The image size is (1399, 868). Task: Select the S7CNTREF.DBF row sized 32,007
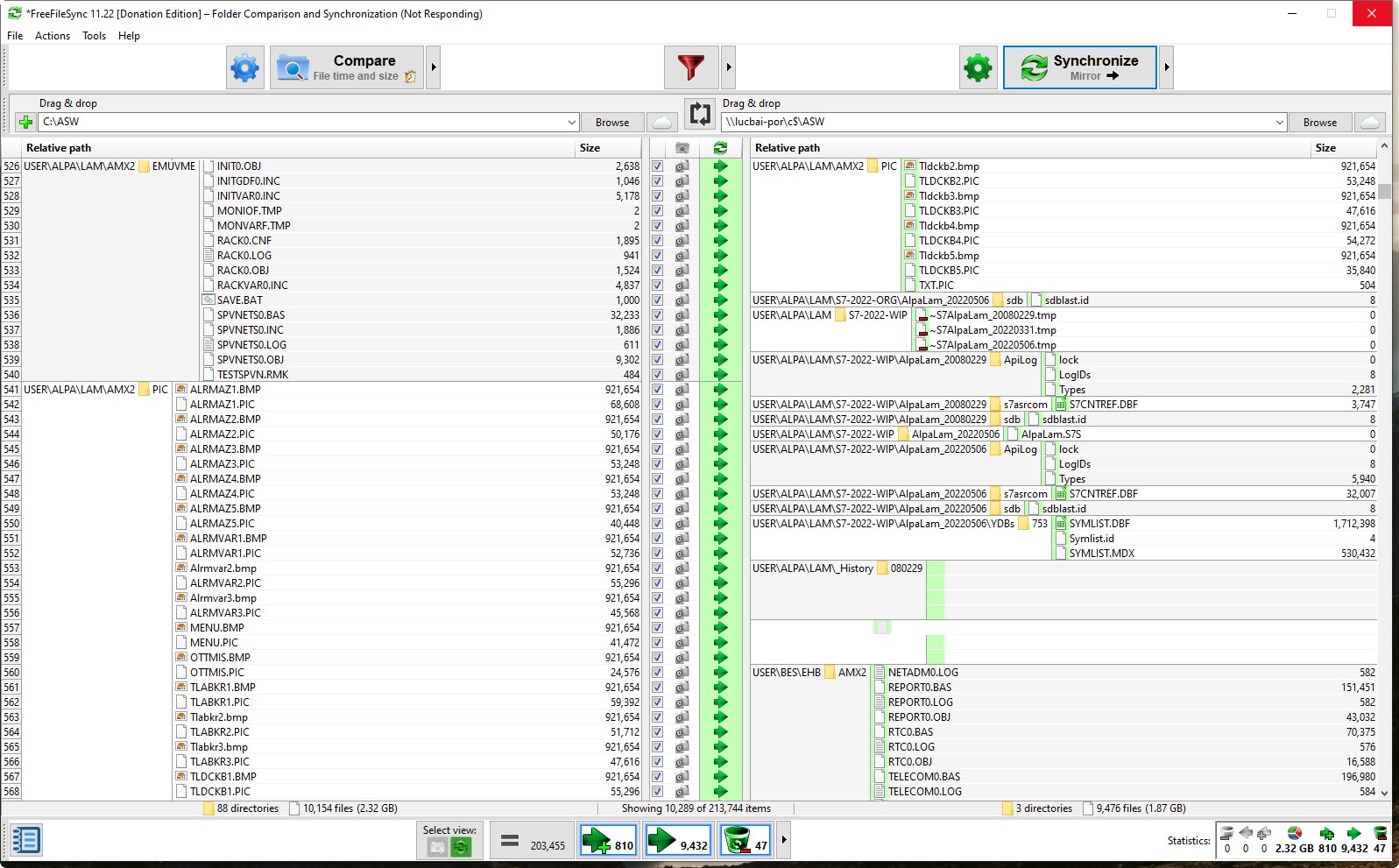[x=1216, y=494]
